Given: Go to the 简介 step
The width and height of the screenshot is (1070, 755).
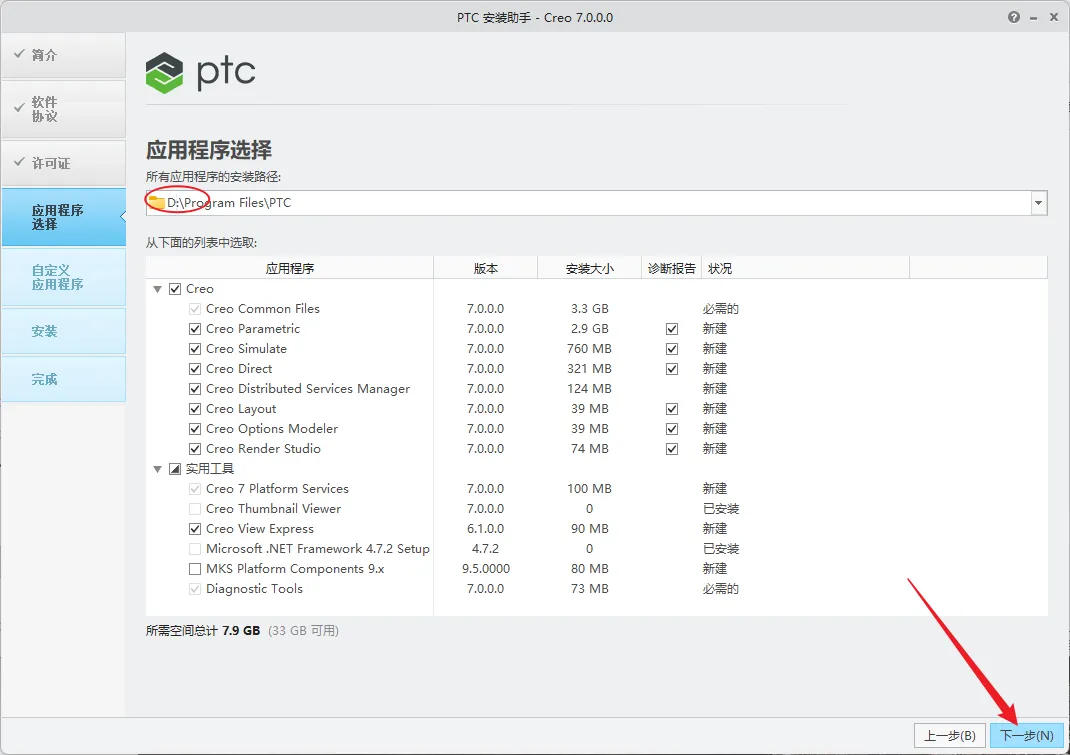Looking at the screenshot, I should coord(63,55).
